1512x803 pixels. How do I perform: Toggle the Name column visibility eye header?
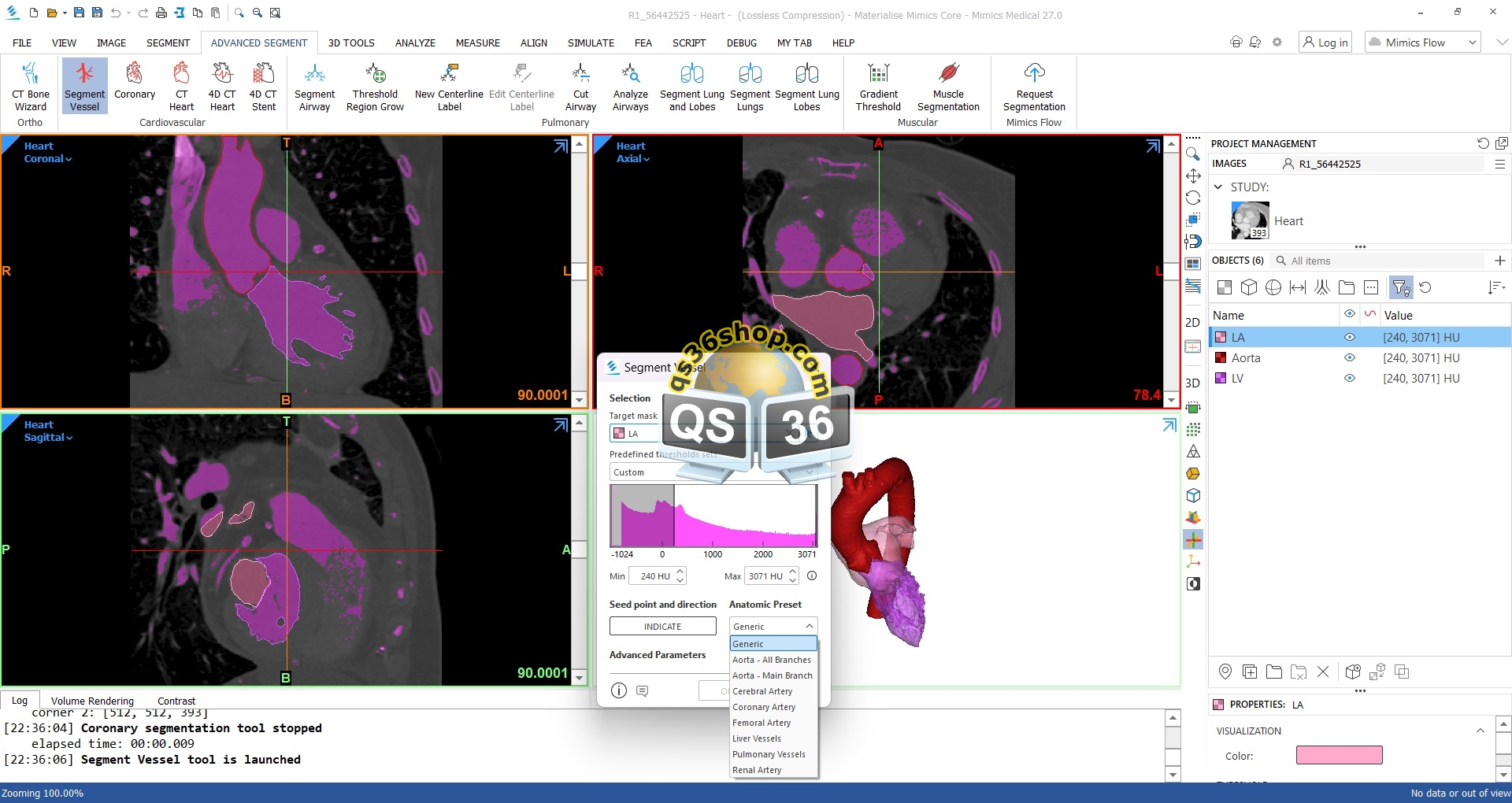pos(1349,314)
